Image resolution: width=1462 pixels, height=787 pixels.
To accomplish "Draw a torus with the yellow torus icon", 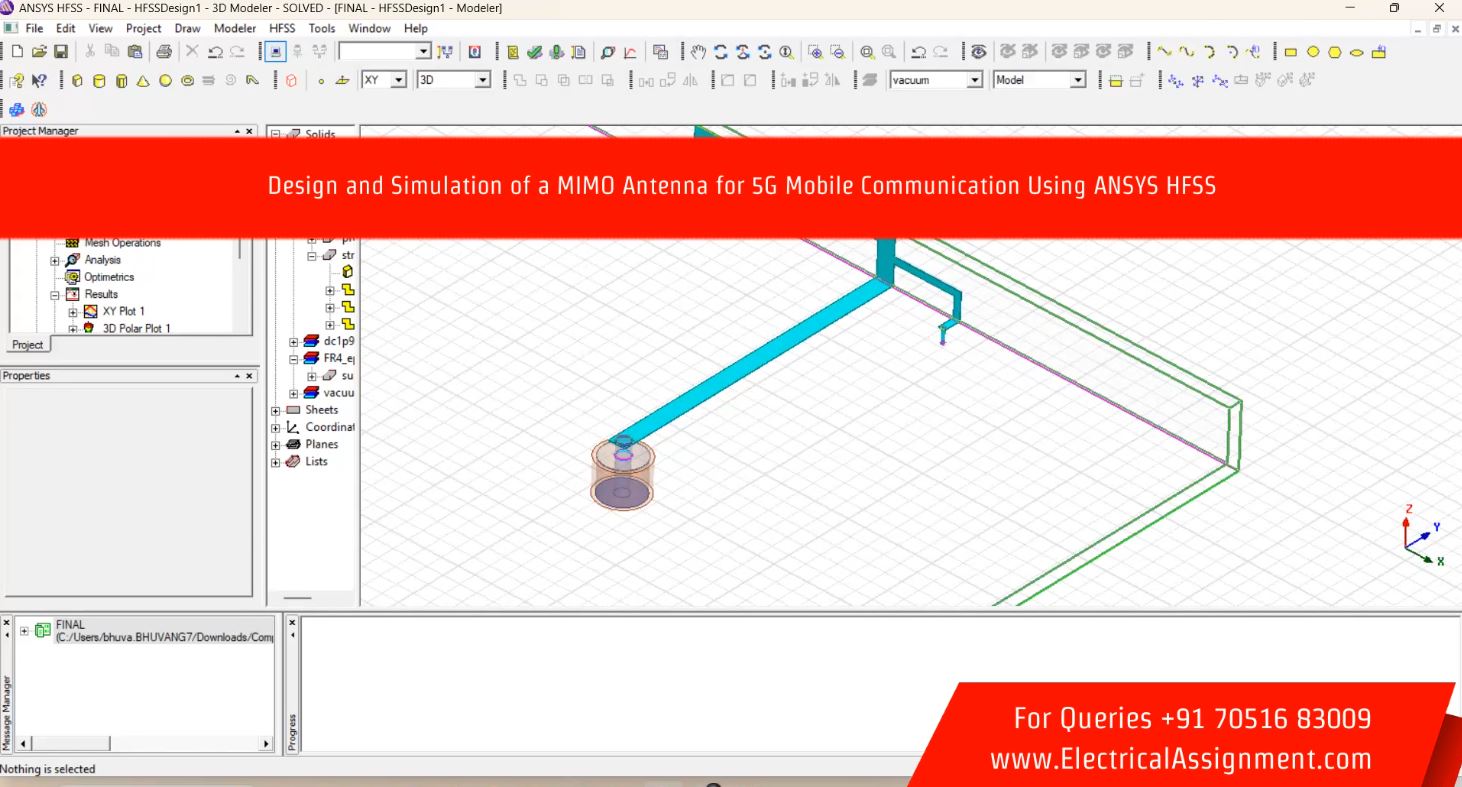I will [x=187, y=81].
